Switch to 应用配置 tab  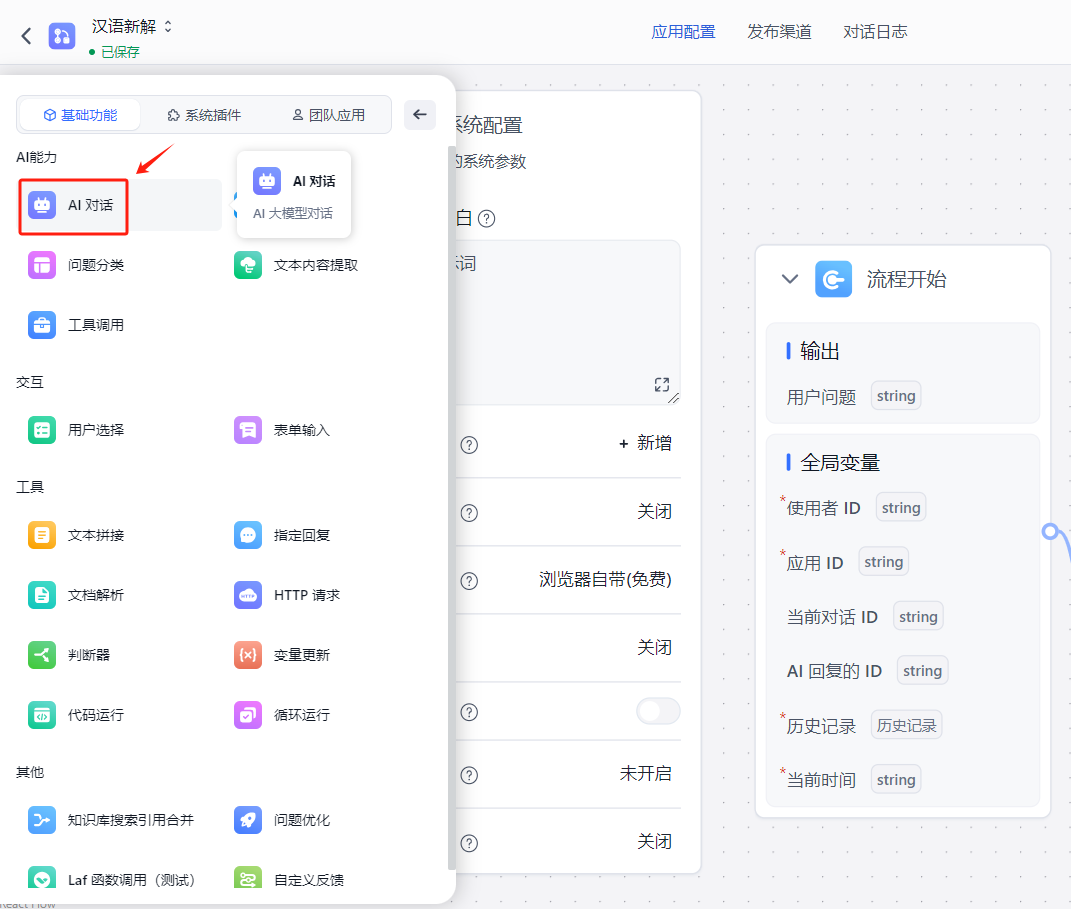tap(683, 32)
